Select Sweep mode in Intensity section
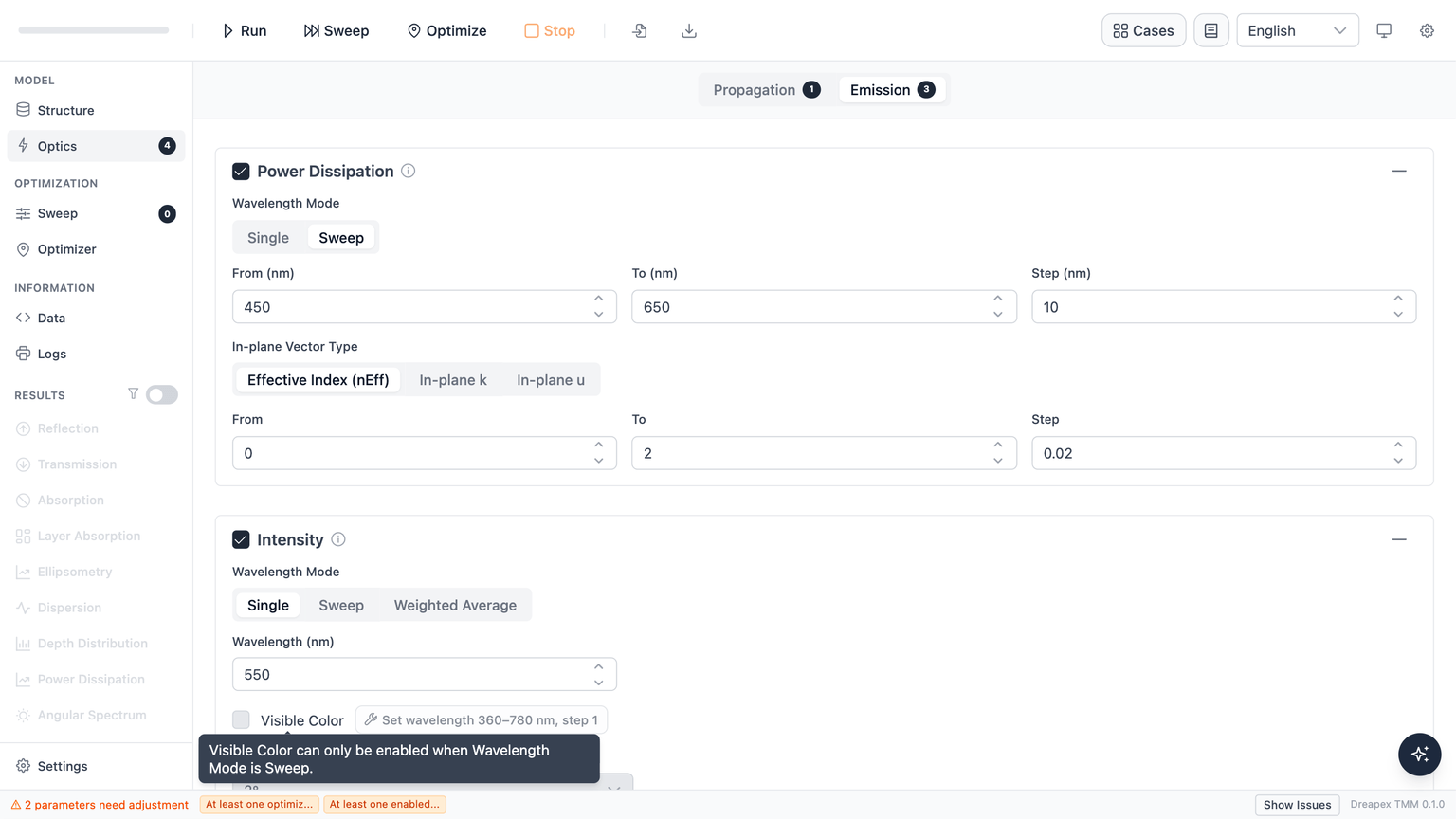 [x=341, y=606]
